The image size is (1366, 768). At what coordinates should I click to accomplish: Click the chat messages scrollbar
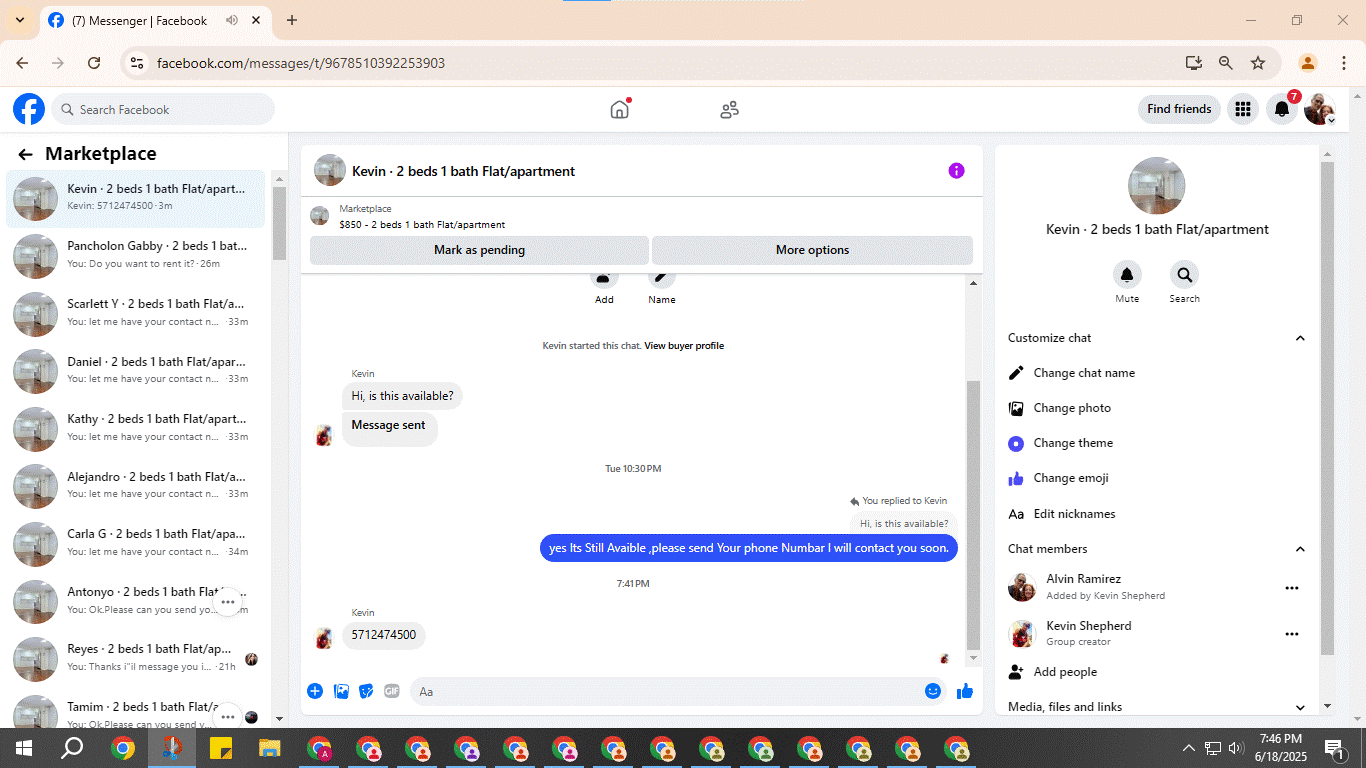[972, 515]
